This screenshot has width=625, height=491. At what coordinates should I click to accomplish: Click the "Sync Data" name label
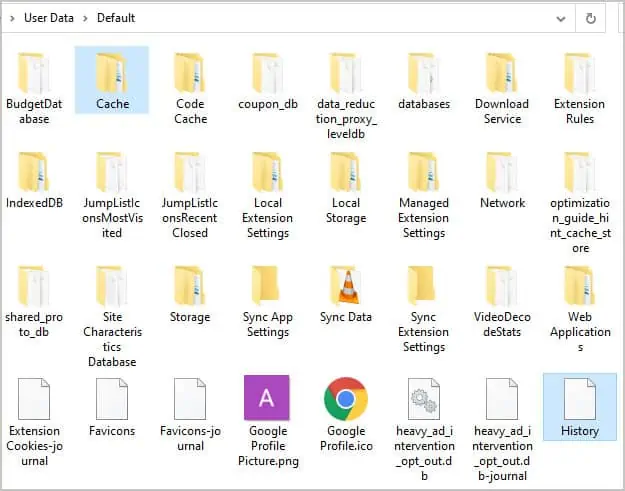(x=346, y=317)
